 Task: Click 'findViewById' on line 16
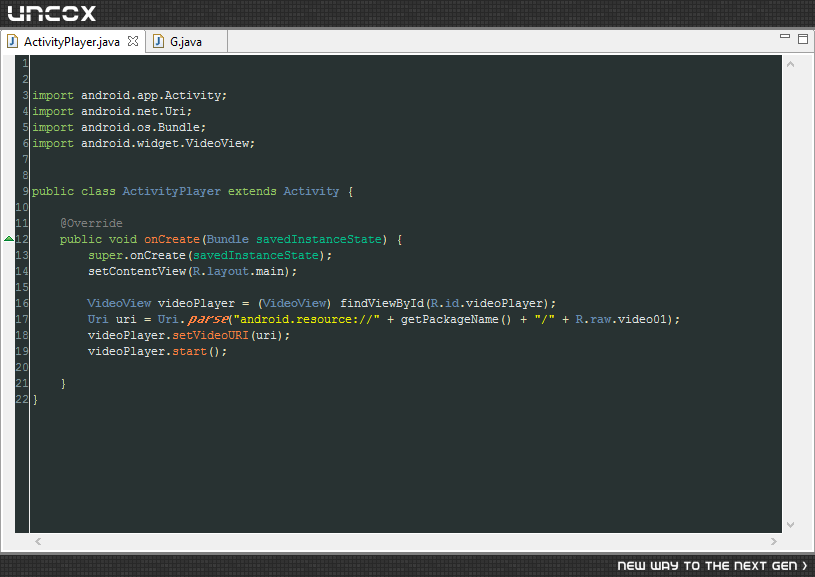[x=382, y=303]
